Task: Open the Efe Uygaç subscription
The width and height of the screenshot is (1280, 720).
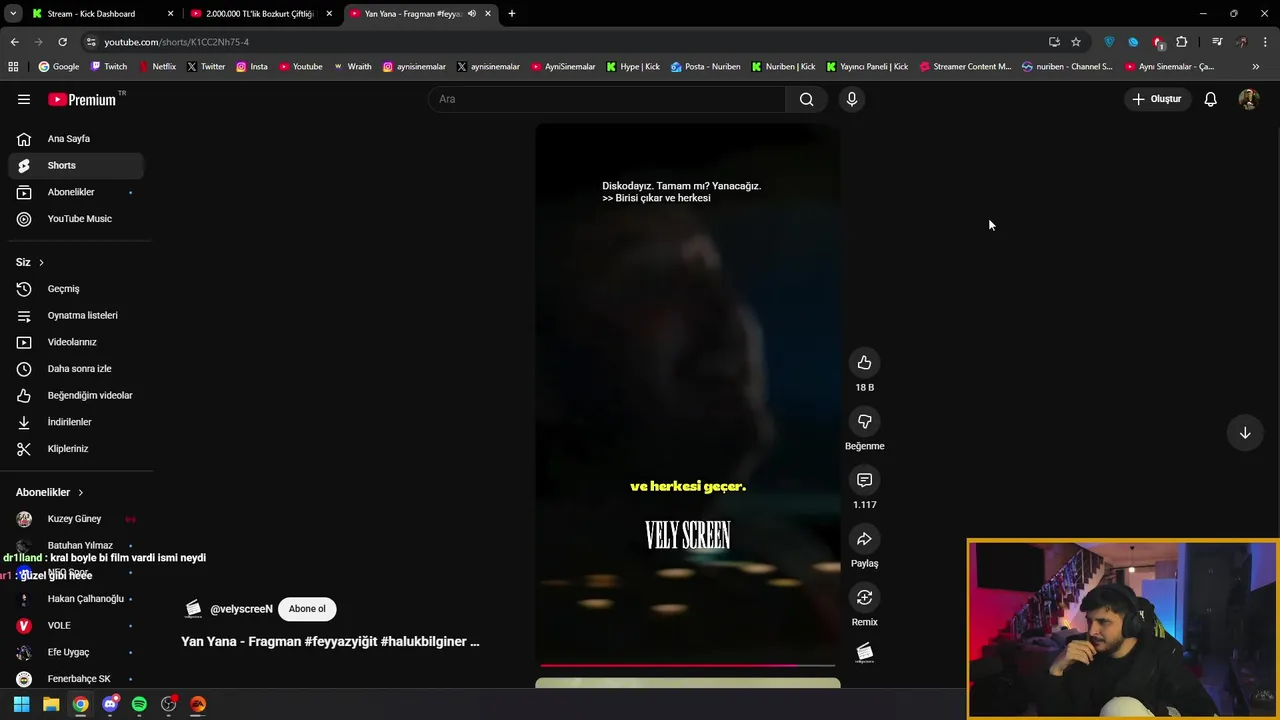Action: (x=76, y=652)
